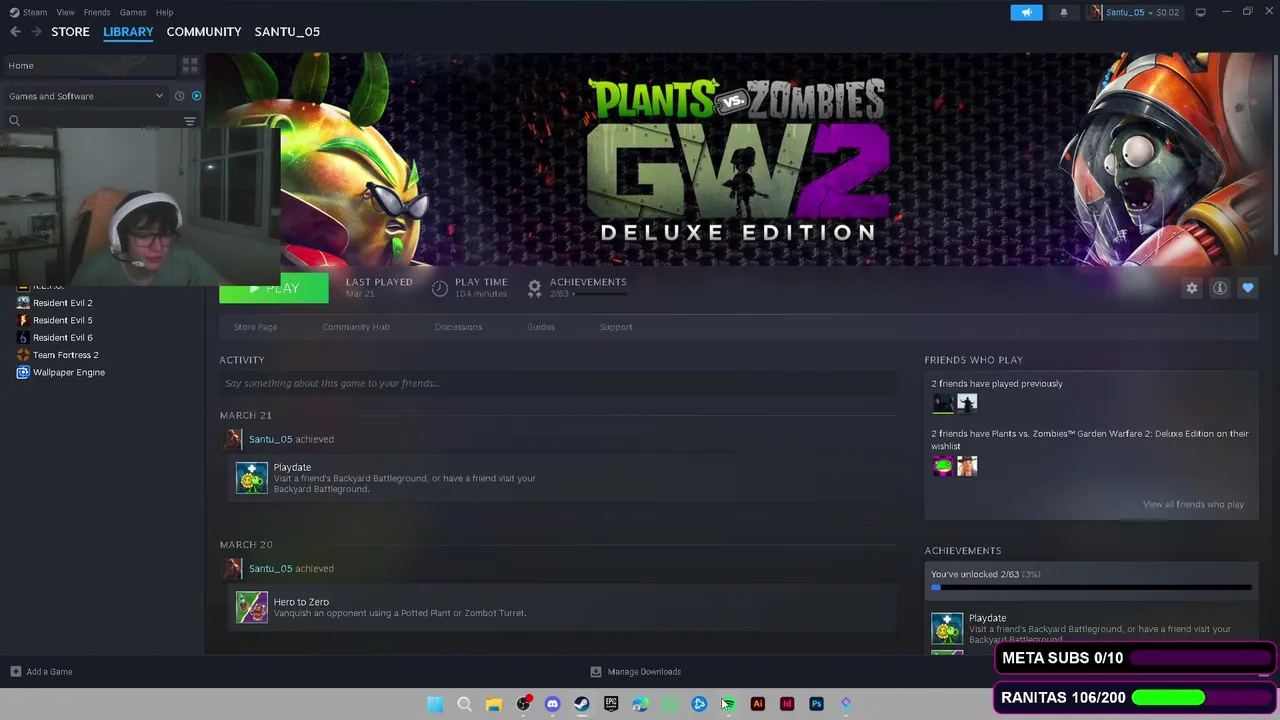
Task: Open taskbar search
Action: [464, 704]
